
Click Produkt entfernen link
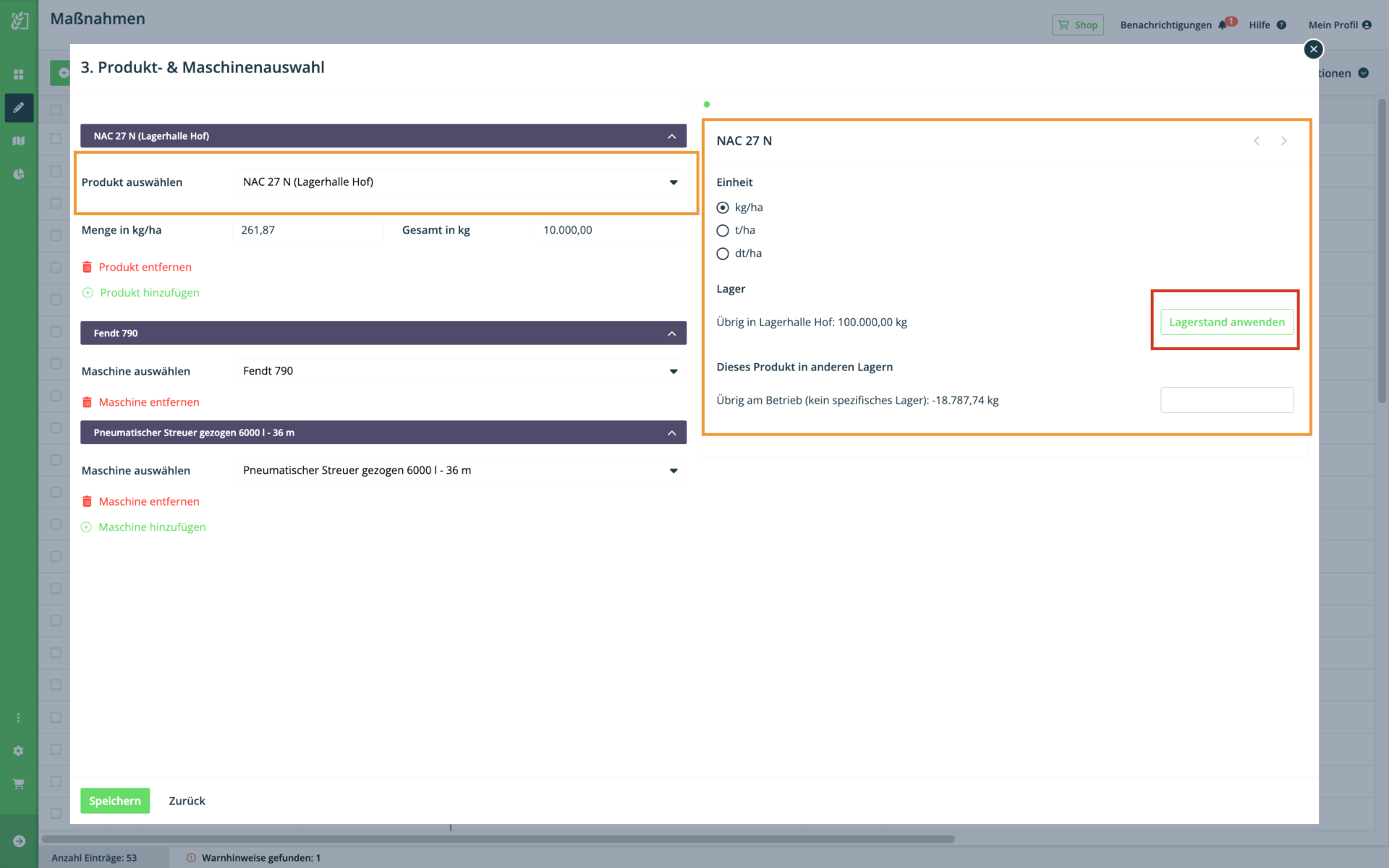tap(145, 267)
